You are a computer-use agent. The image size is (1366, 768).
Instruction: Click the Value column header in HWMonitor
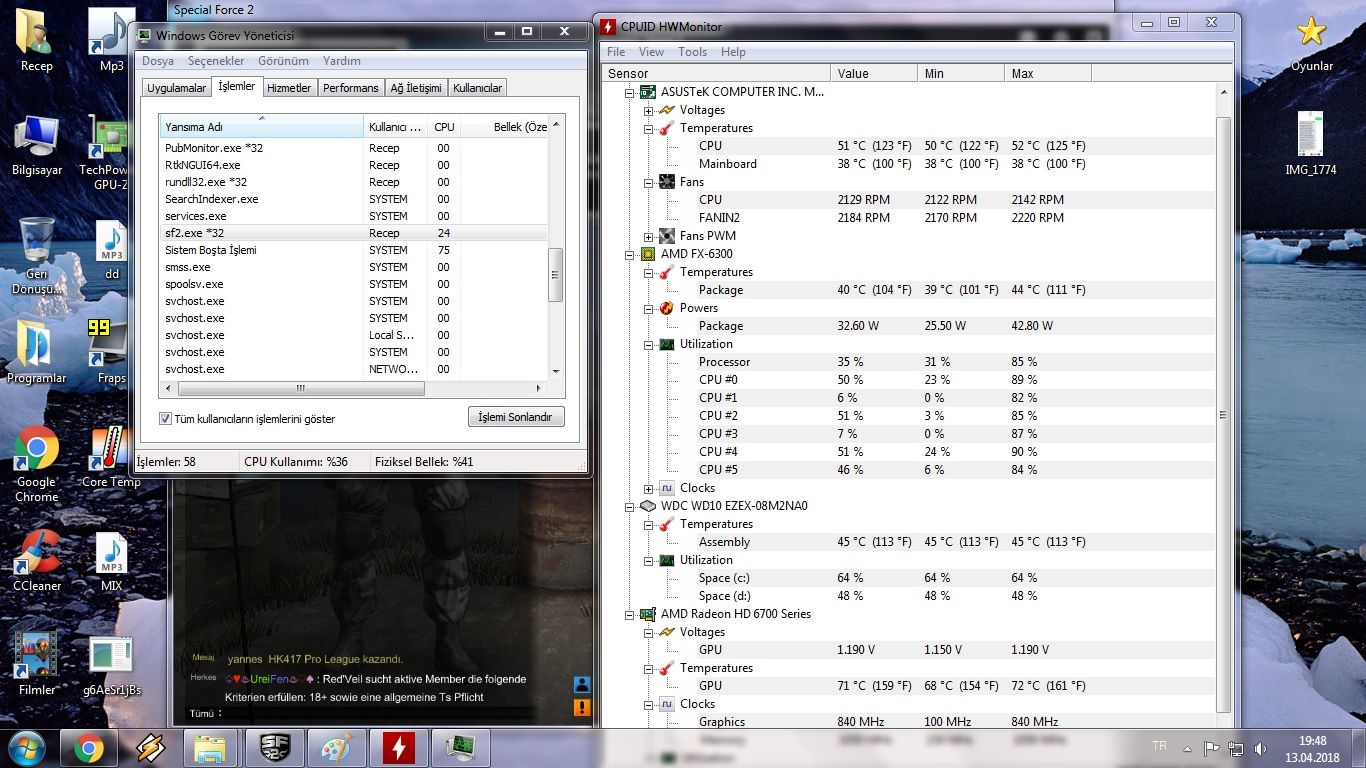[x=874, y=73]
